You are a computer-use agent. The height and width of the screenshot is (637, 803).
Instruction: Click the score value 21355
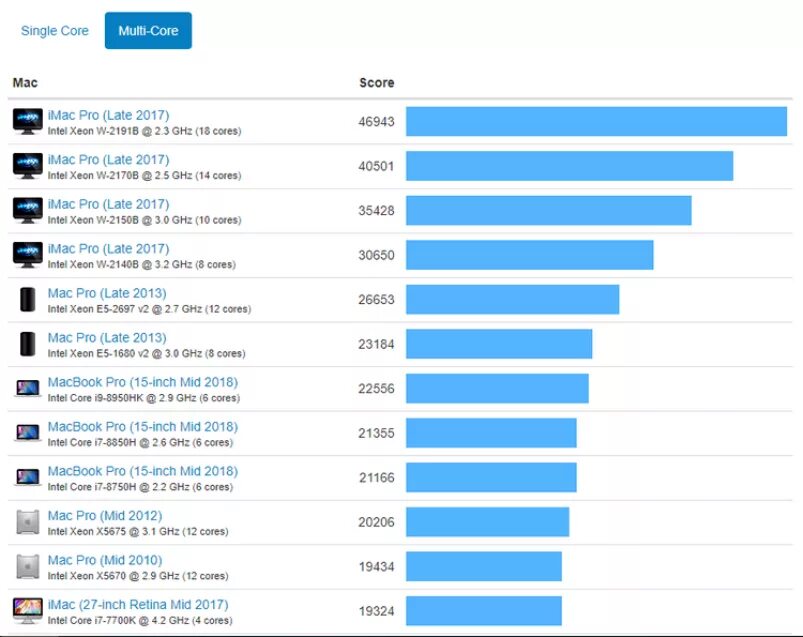coord(376,434)
